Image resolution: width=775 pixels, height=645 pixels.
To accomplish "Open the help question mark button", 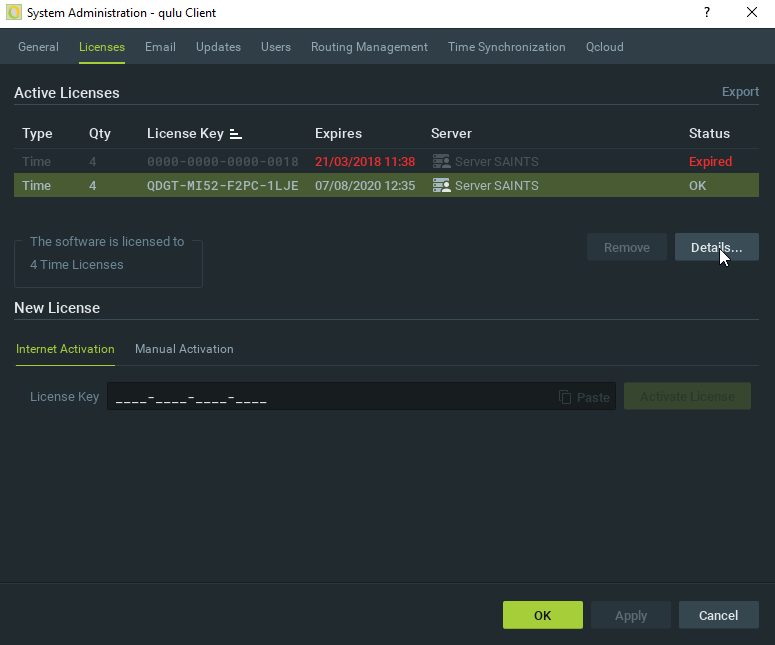I will point(707,12).
